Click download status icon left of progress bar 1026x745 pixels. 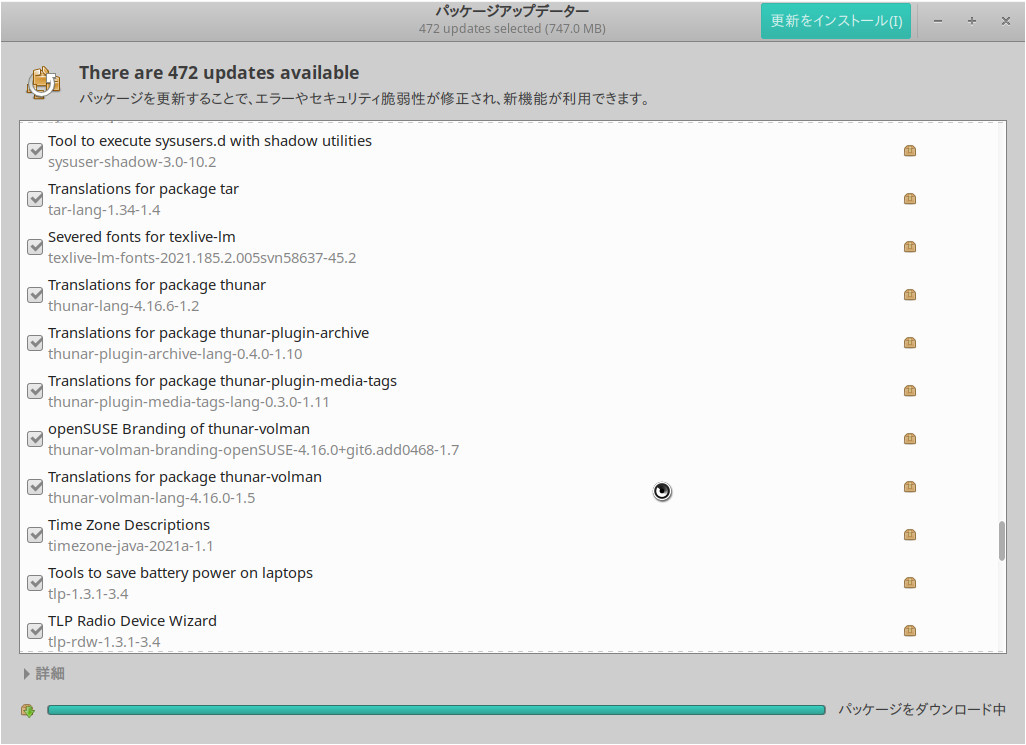(28, 710)
